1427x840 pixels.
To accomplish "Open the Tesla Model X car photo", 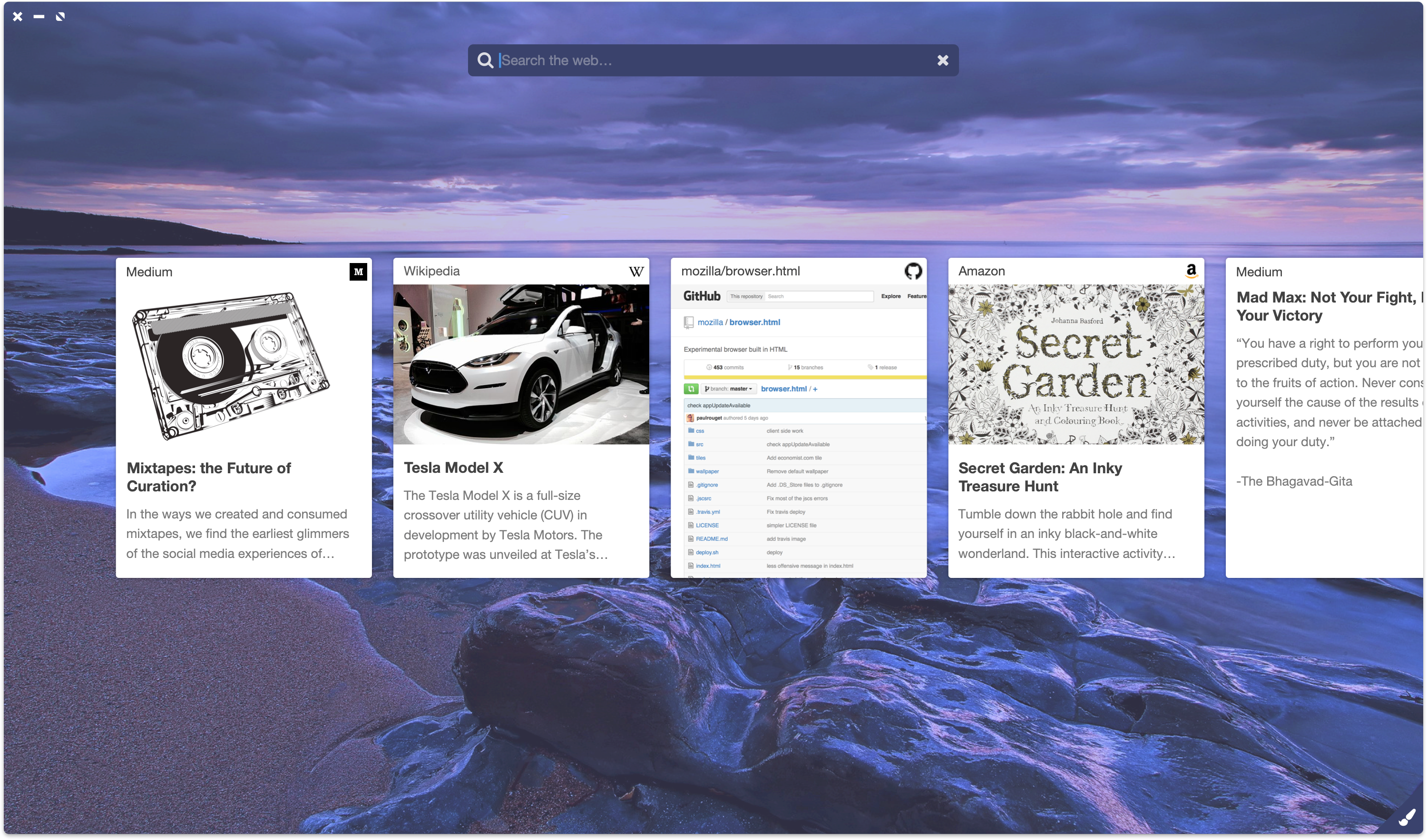I will (521, 364).
